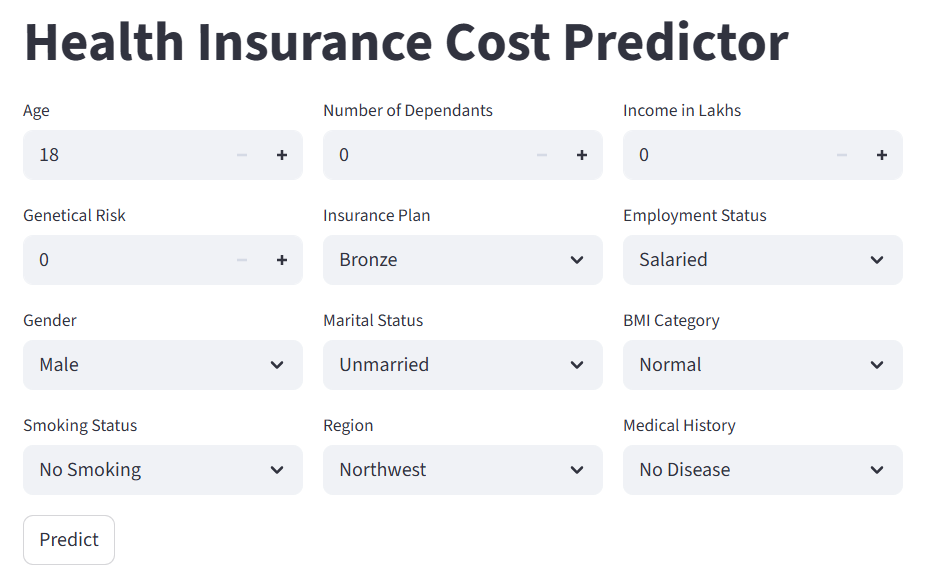Open the Gender selector
The height and width of the screenshot is (570, 928).
(162, 365)
